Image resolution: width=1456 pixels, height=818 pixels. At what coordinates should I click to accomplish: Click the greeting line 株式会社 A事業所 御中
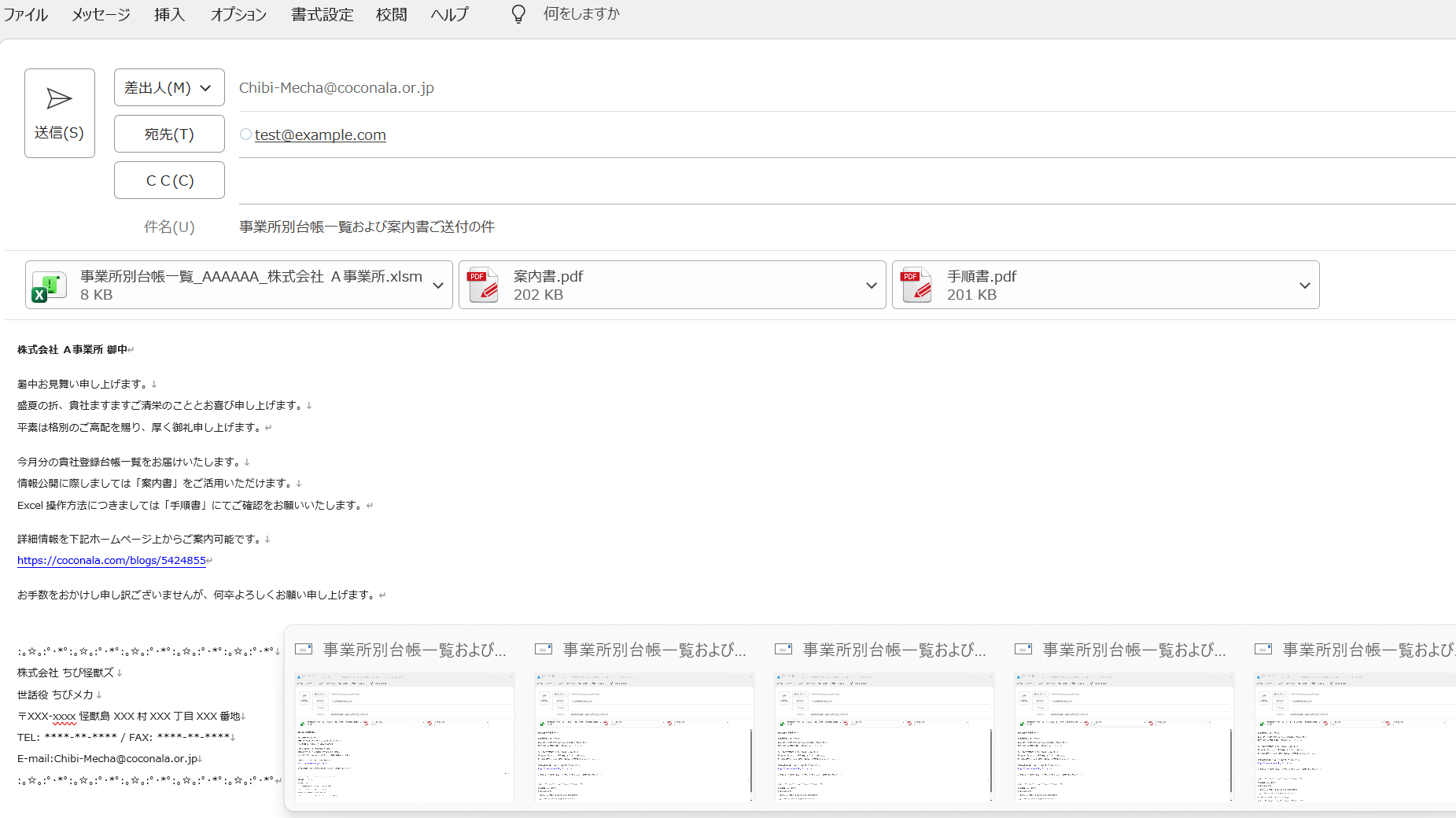72,349
